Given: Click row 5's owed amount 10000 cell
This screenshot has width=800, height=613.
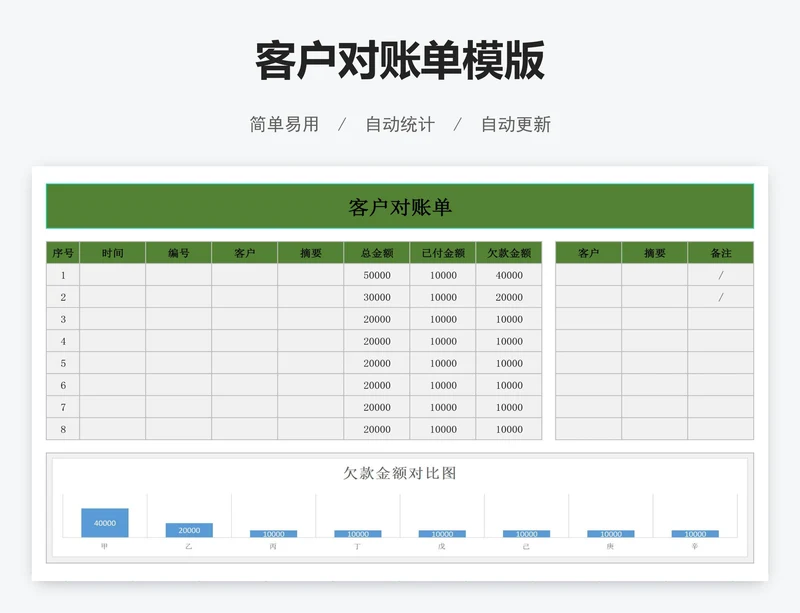Looking at the screenshot, I should click(x=509, y=363).
